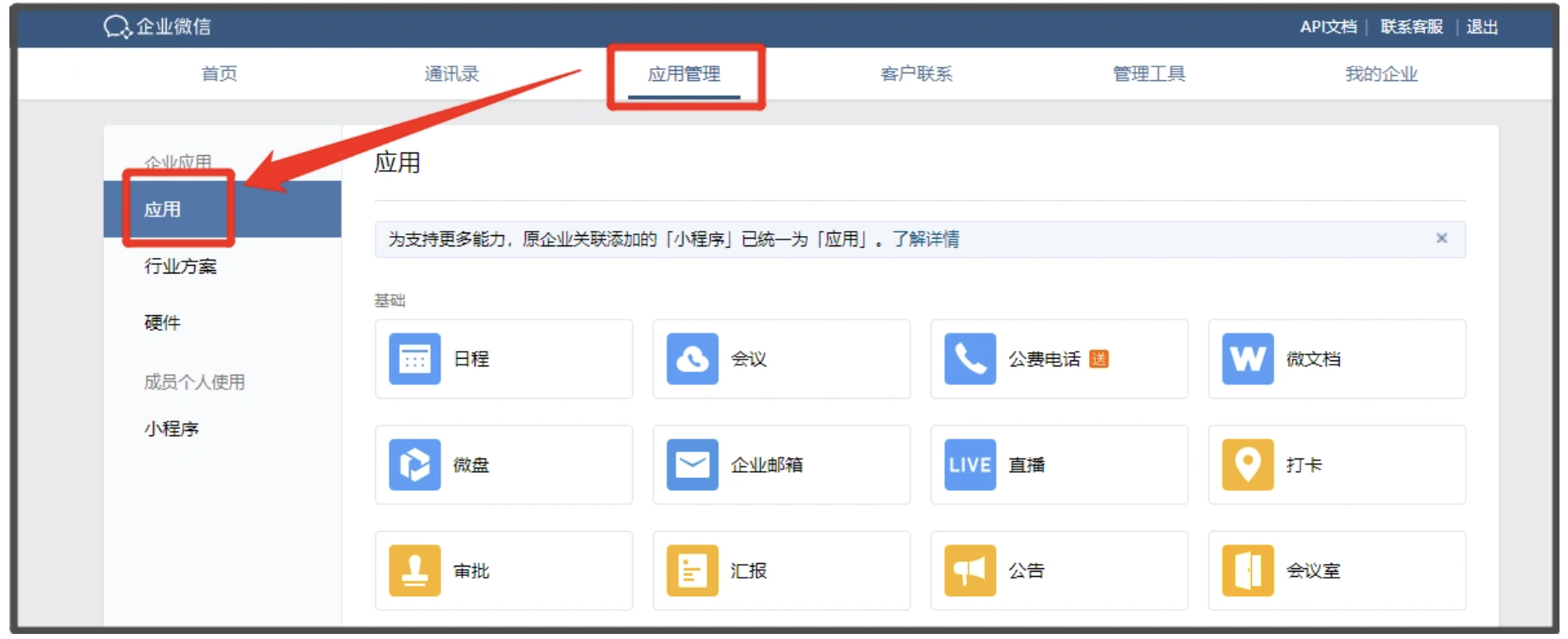Screen dimensions: 1568x639
Task: Open the 了解详情 link
Action: pyautogui.click(x=925, y=239)
